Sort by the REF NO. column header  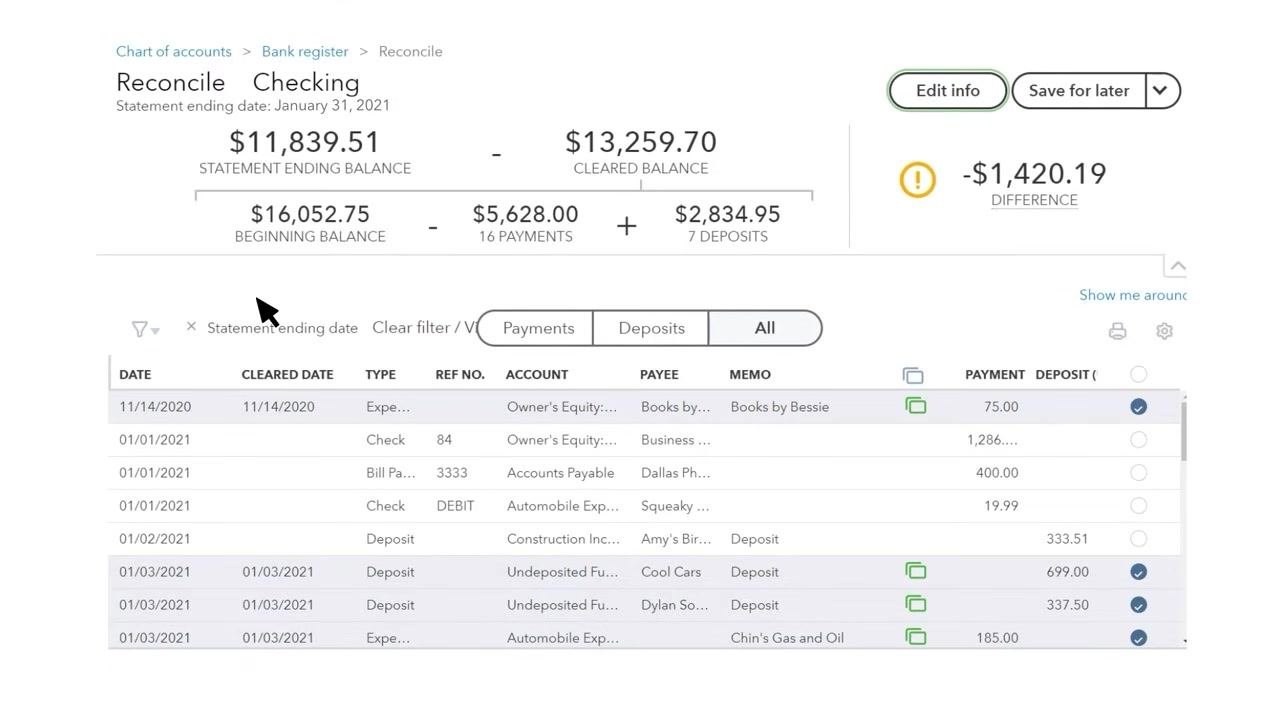click(460, 374)
